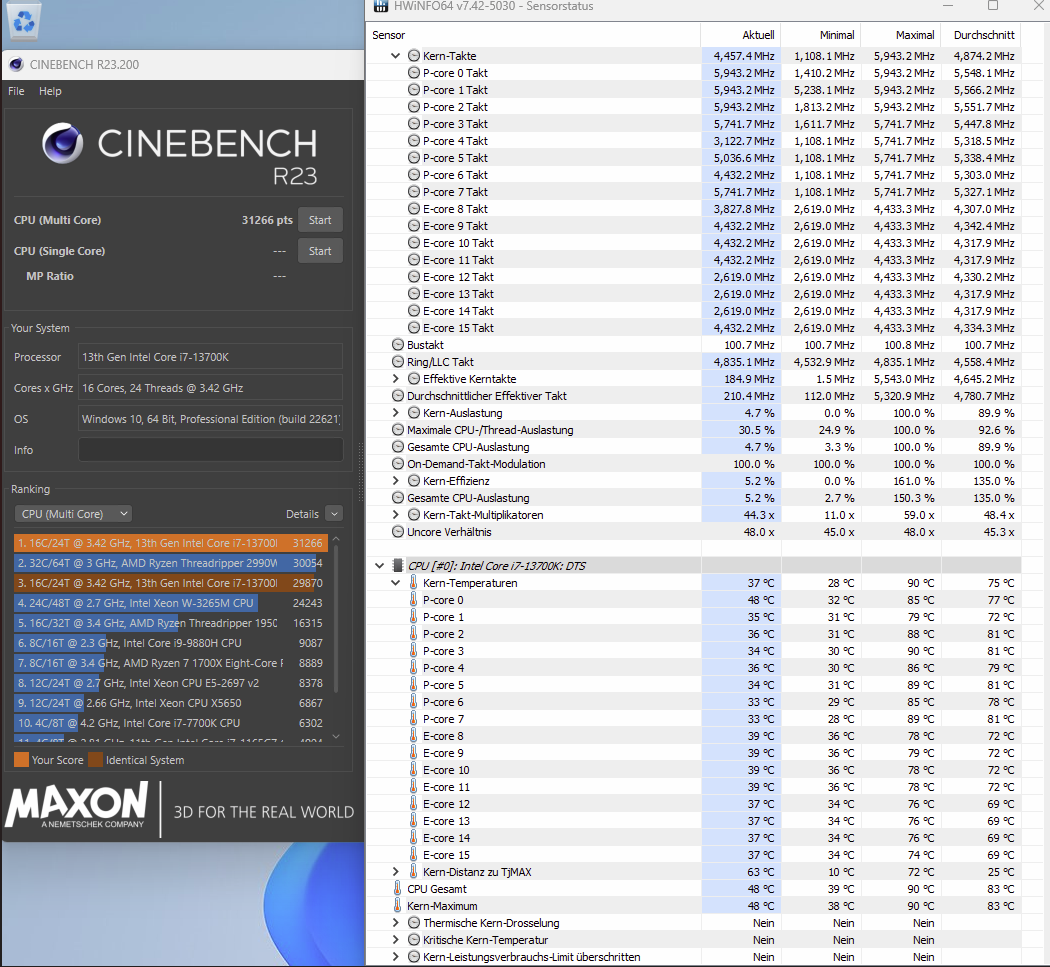The image size is (1050, 967).
Task: Select ranking entry 10 Intel Core i7-7700K
Action: 171,723
